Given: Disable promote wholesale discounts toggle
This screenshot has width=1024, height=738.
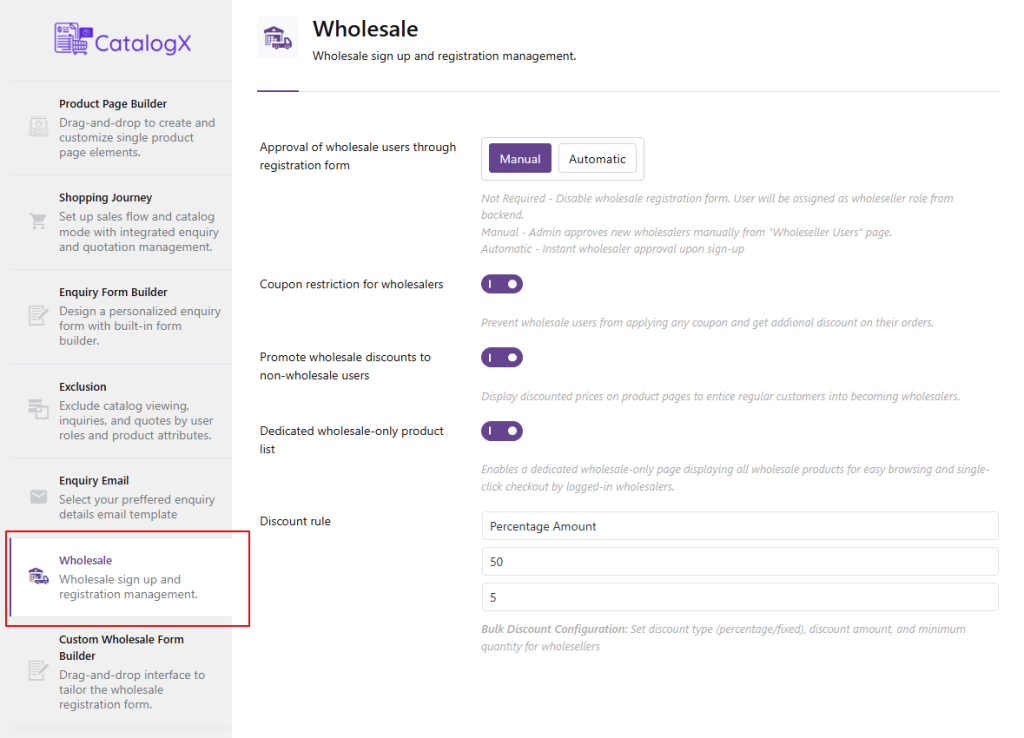Looking at the screenshot, I should pos(502,357).
